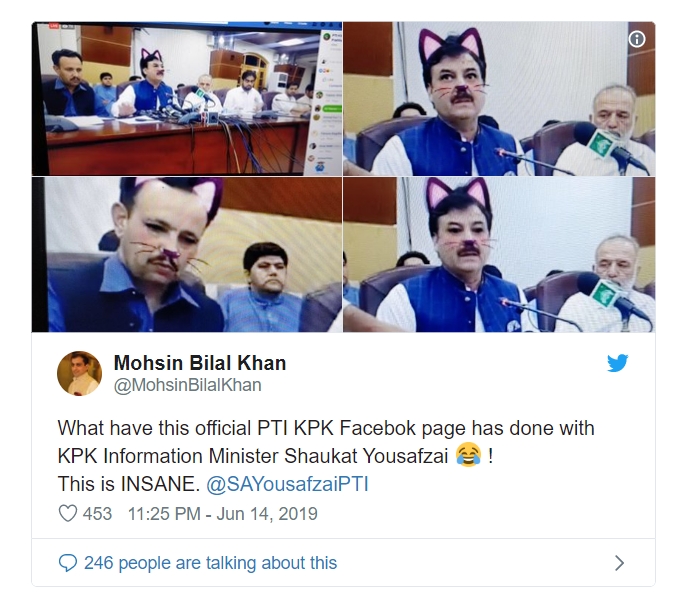The width and height of the screenshot is (673, 596).
Task: Click the info icon on the photo
Action: [637, 39]
